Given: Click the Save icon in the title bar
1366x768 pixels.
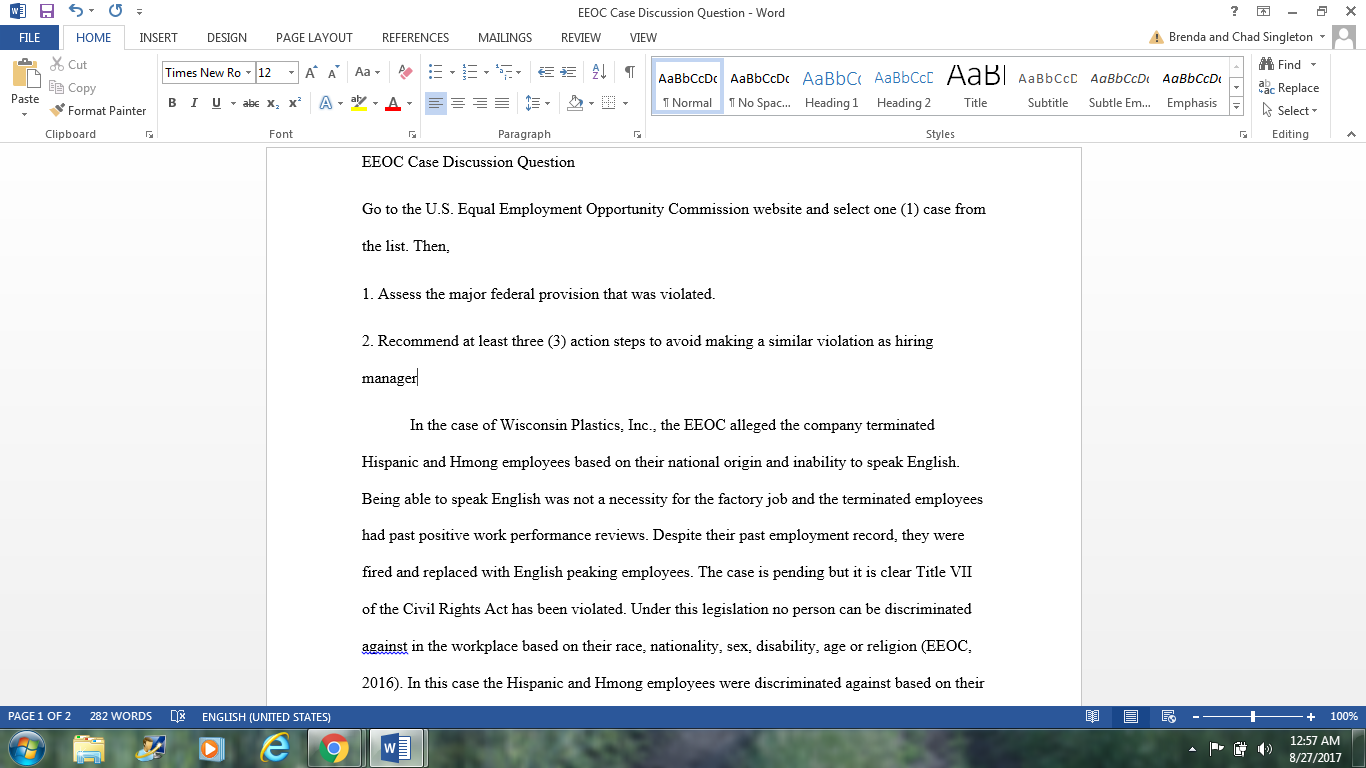Looking at the screenshot, I should coord(46,12).
